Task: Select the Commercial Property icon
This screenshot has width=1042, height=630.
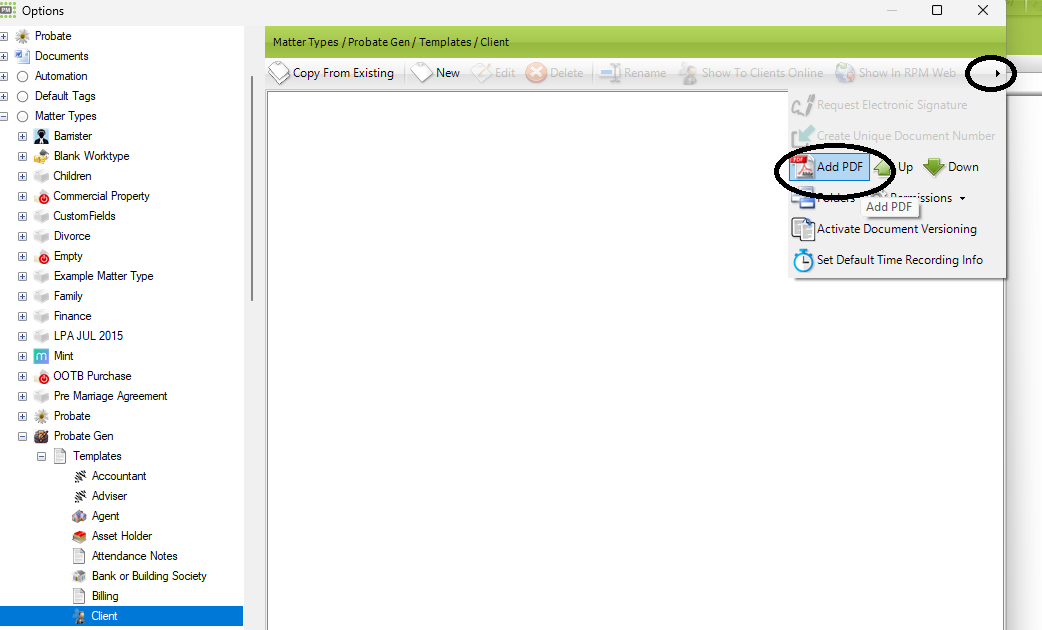Action: pos(41,196)
